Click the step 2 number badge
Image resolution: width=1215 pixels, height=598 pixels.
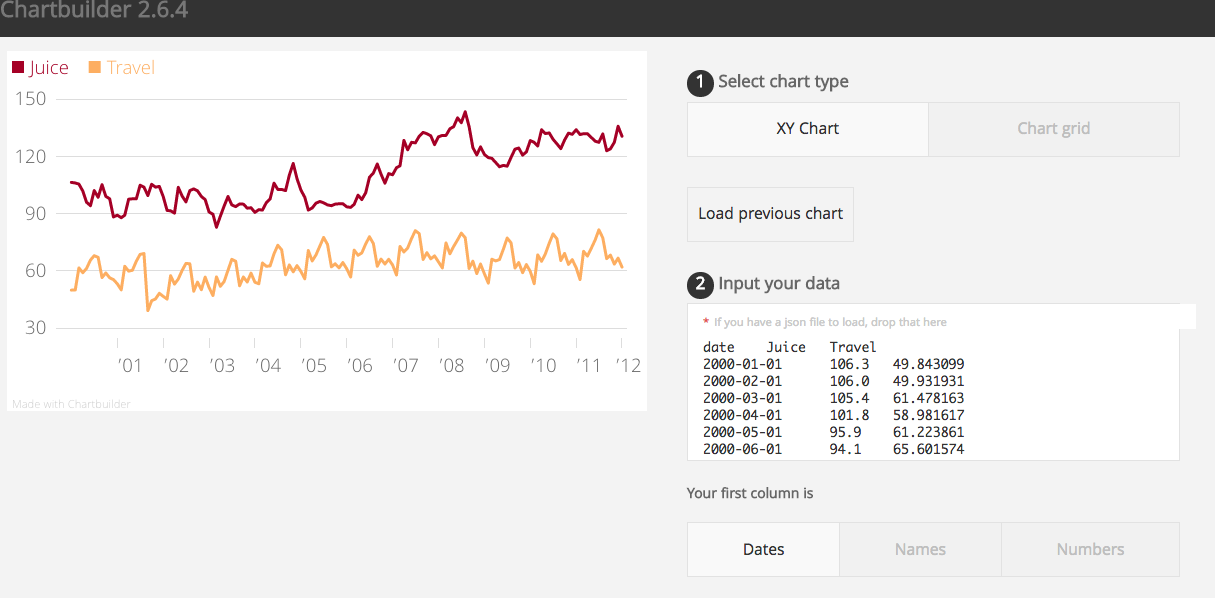(700, 285)
